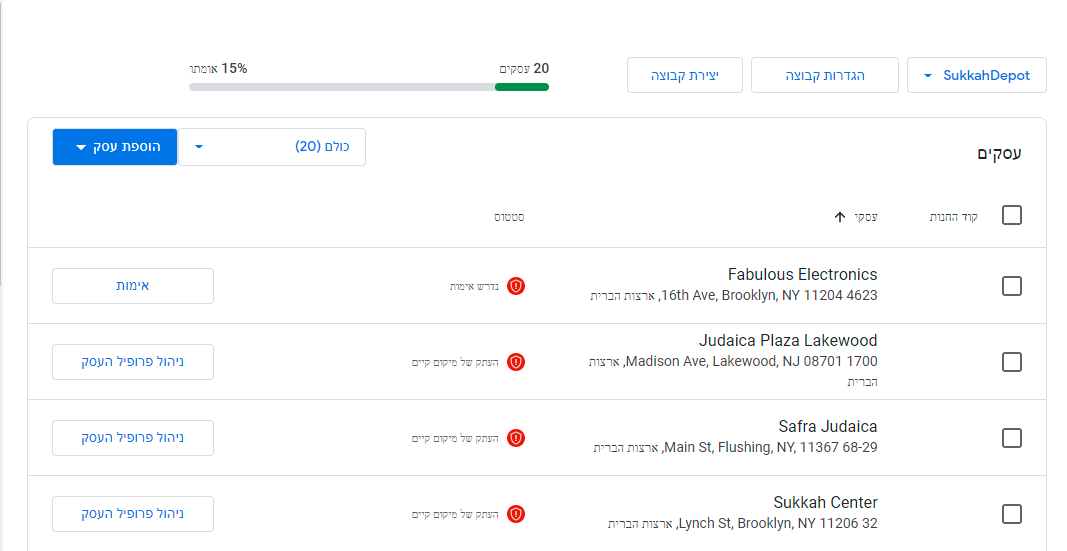Check the box for Safra Judaica
1067x551 pixels.
[1011, 438]
